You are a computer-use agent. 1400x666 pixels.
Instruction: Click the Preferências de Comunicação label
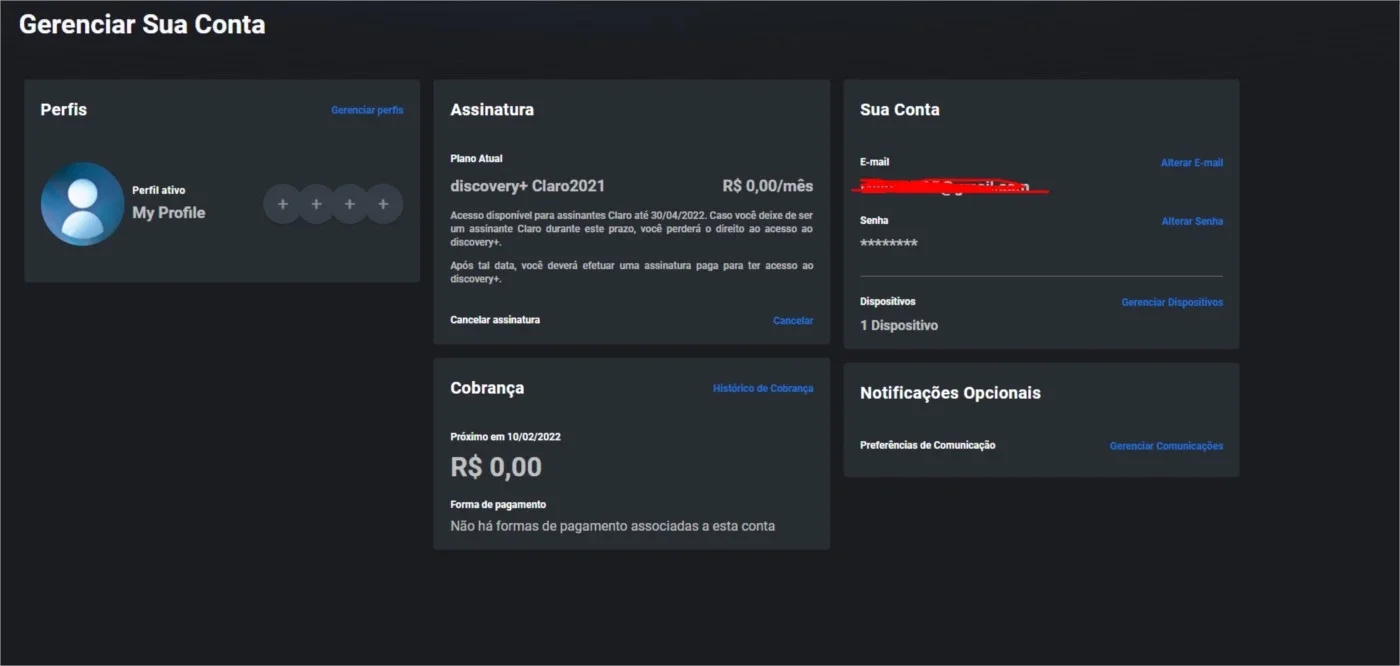pos(928,445)
